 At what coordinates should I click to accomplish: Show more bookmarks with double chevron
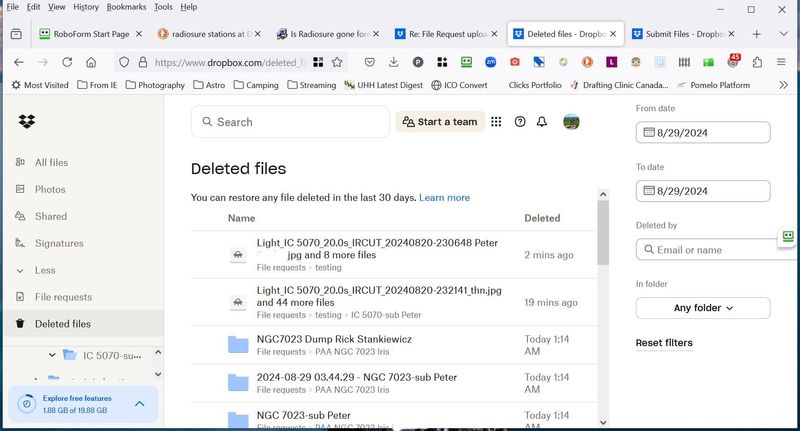pos(784,85)
